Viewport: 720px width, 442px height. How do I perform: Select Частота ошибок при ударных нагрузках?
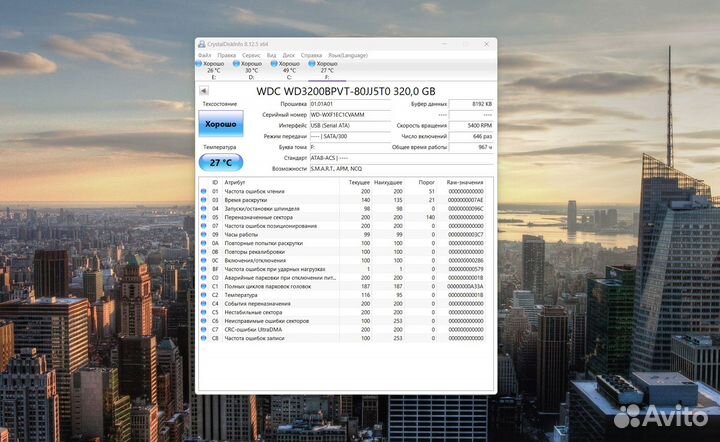(x=275, y=269)
